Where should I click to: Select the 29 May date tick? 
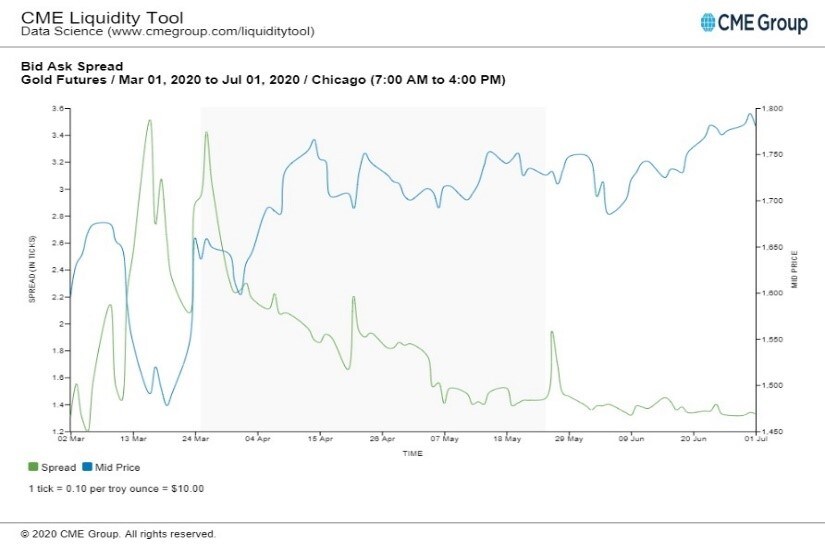pos(569,439)
